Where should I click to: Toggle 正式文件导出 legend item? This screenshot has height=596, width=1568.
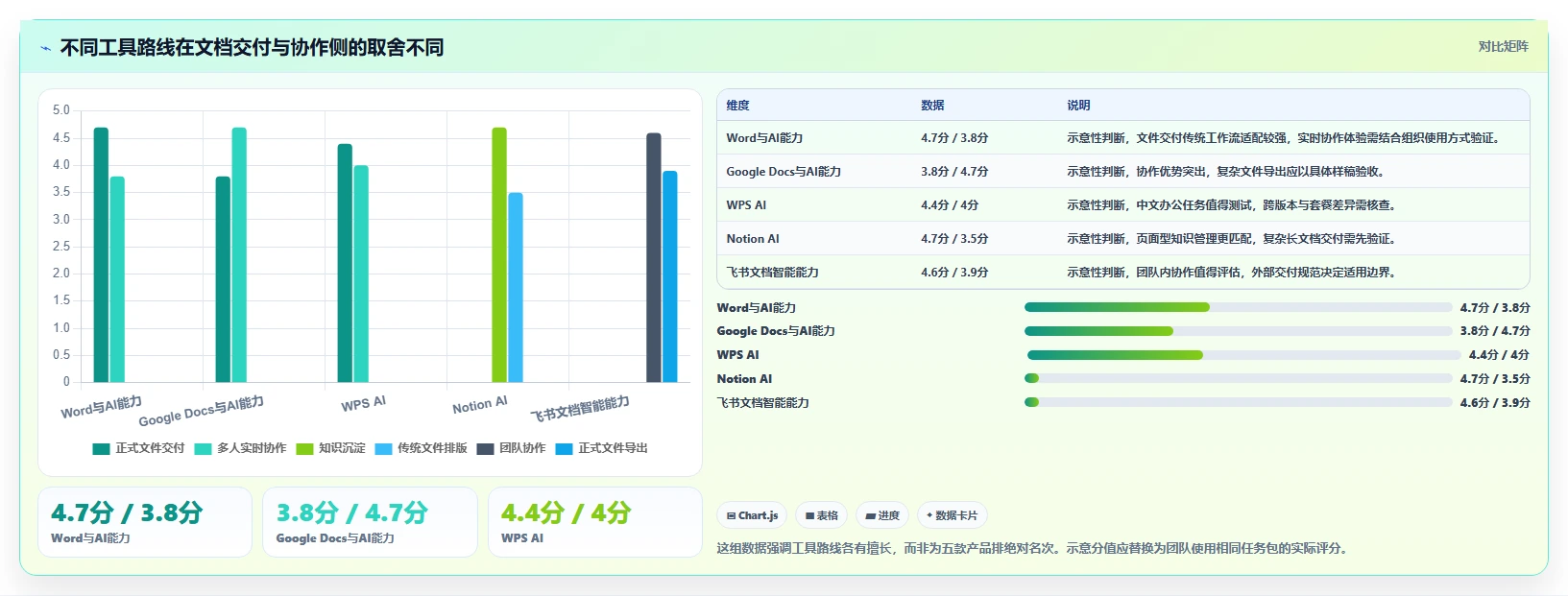click(601, 448)
